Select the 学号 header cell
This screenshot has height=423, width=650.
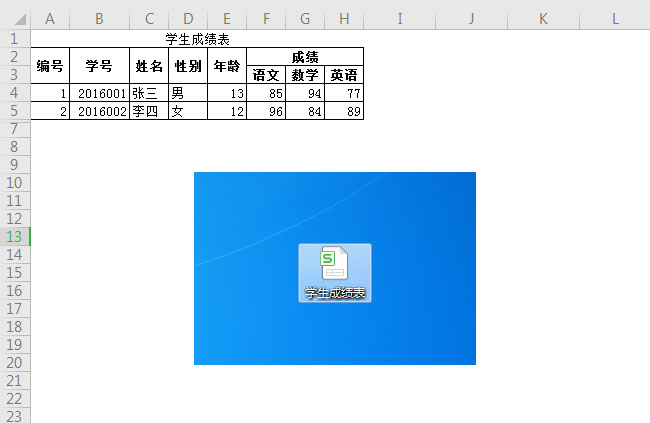pyautogui.click(x=99, y=66)
